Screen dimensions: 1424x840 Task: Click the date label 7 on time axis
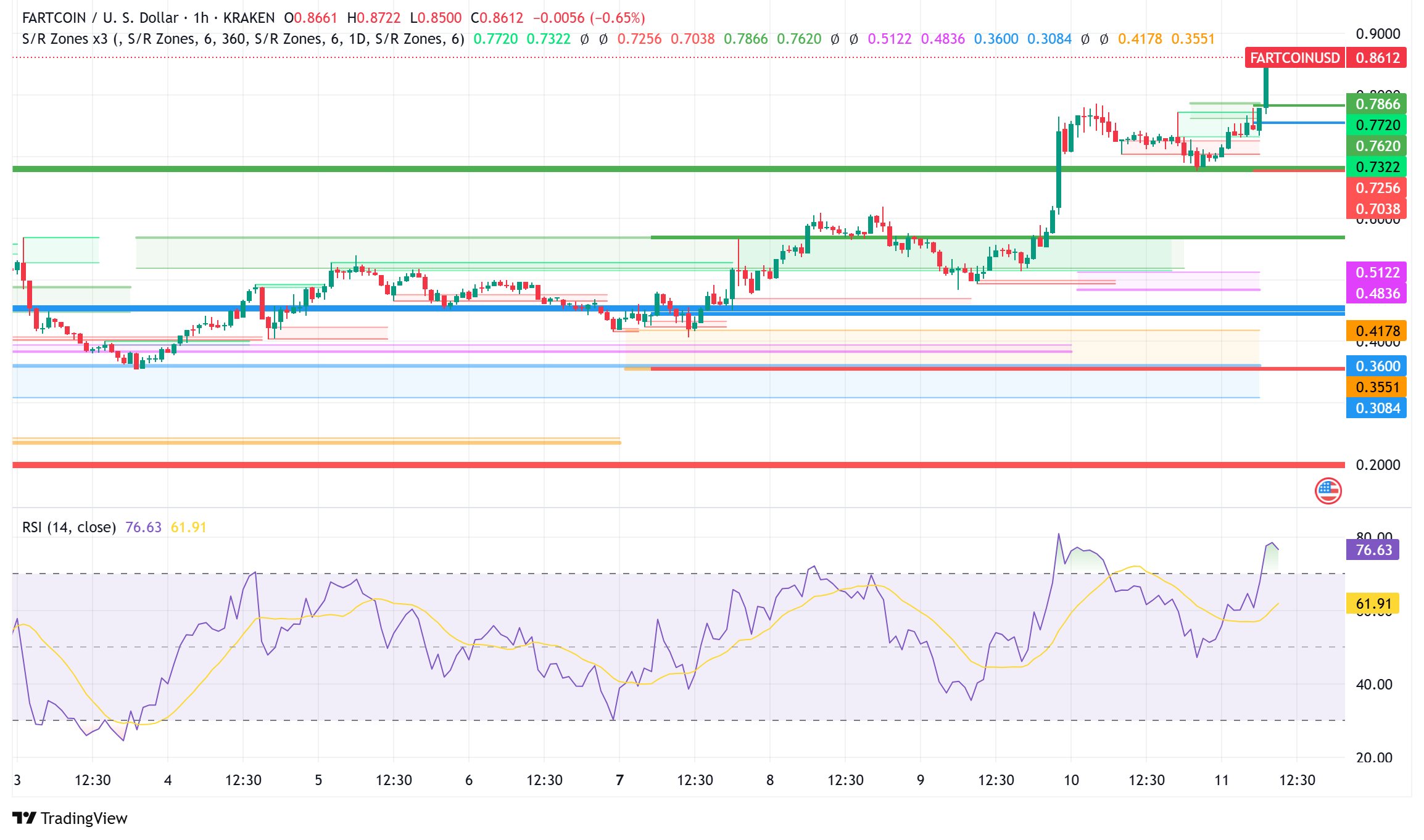coord(619,780)
